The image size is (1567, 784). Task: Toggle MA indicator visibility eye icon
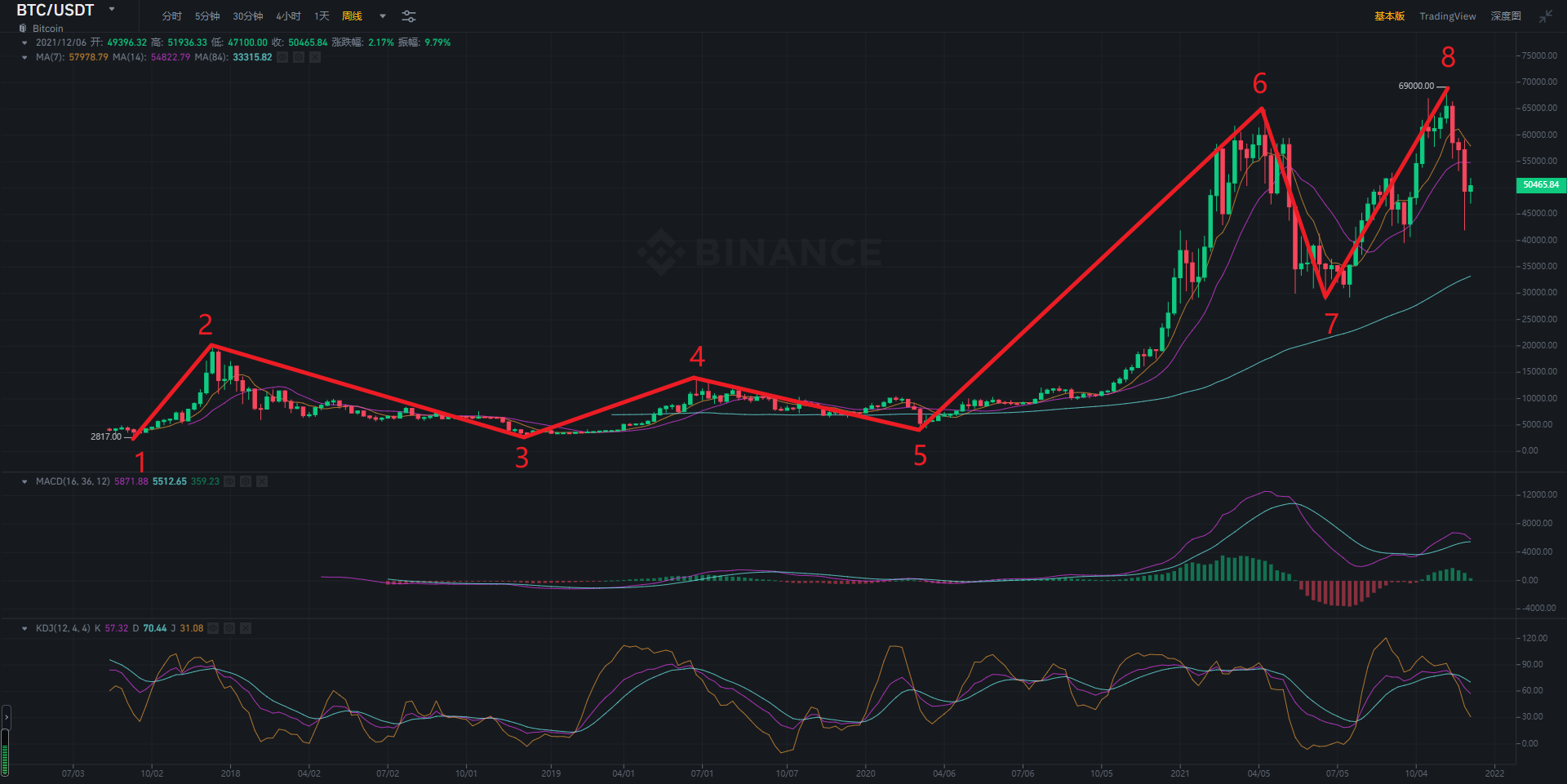pyautogui.click(x=282, y=57)
